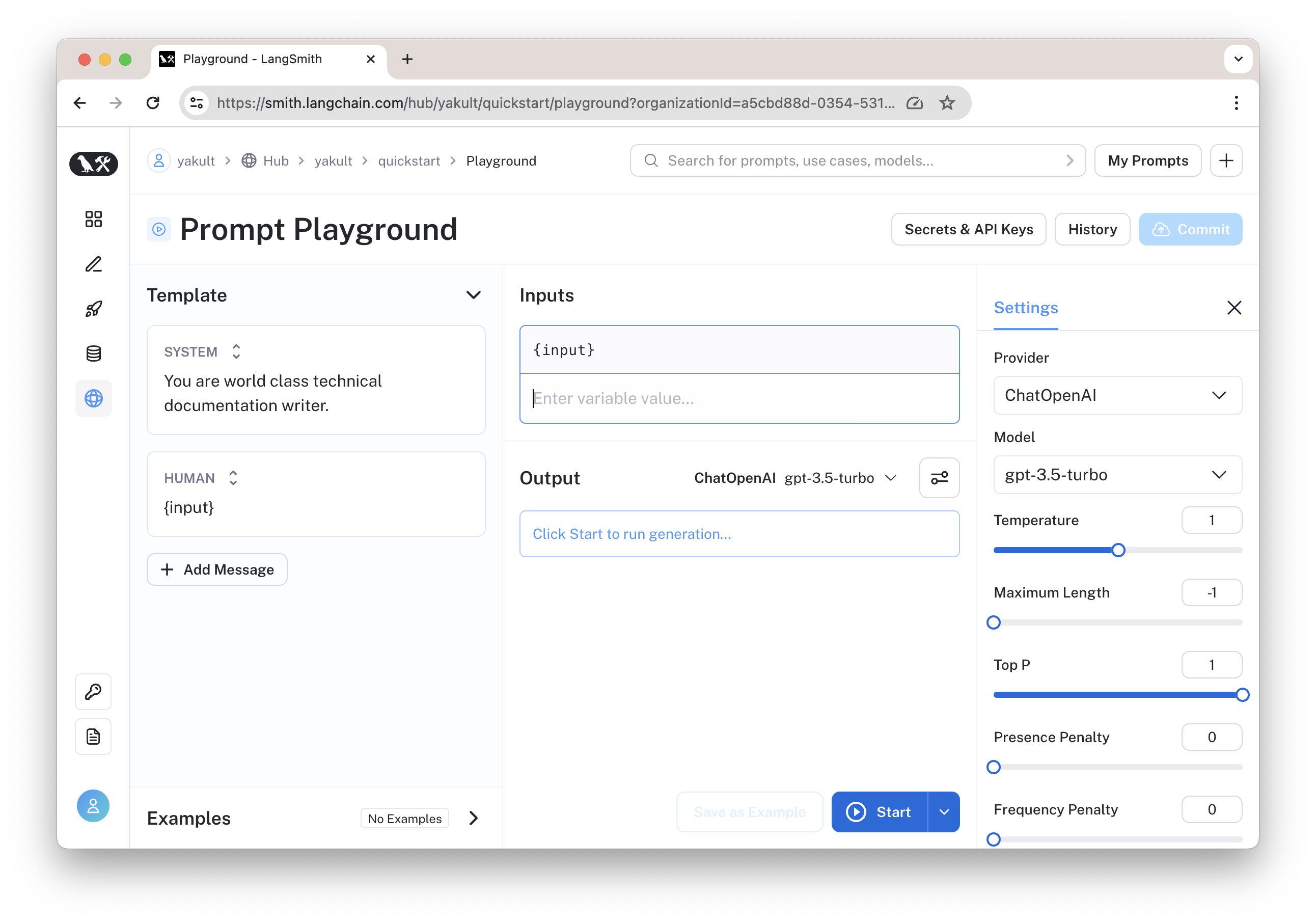This screenshot has height=924, width=1316.
Task: Click the speed gauge icon in address bar
Action: 914,103
